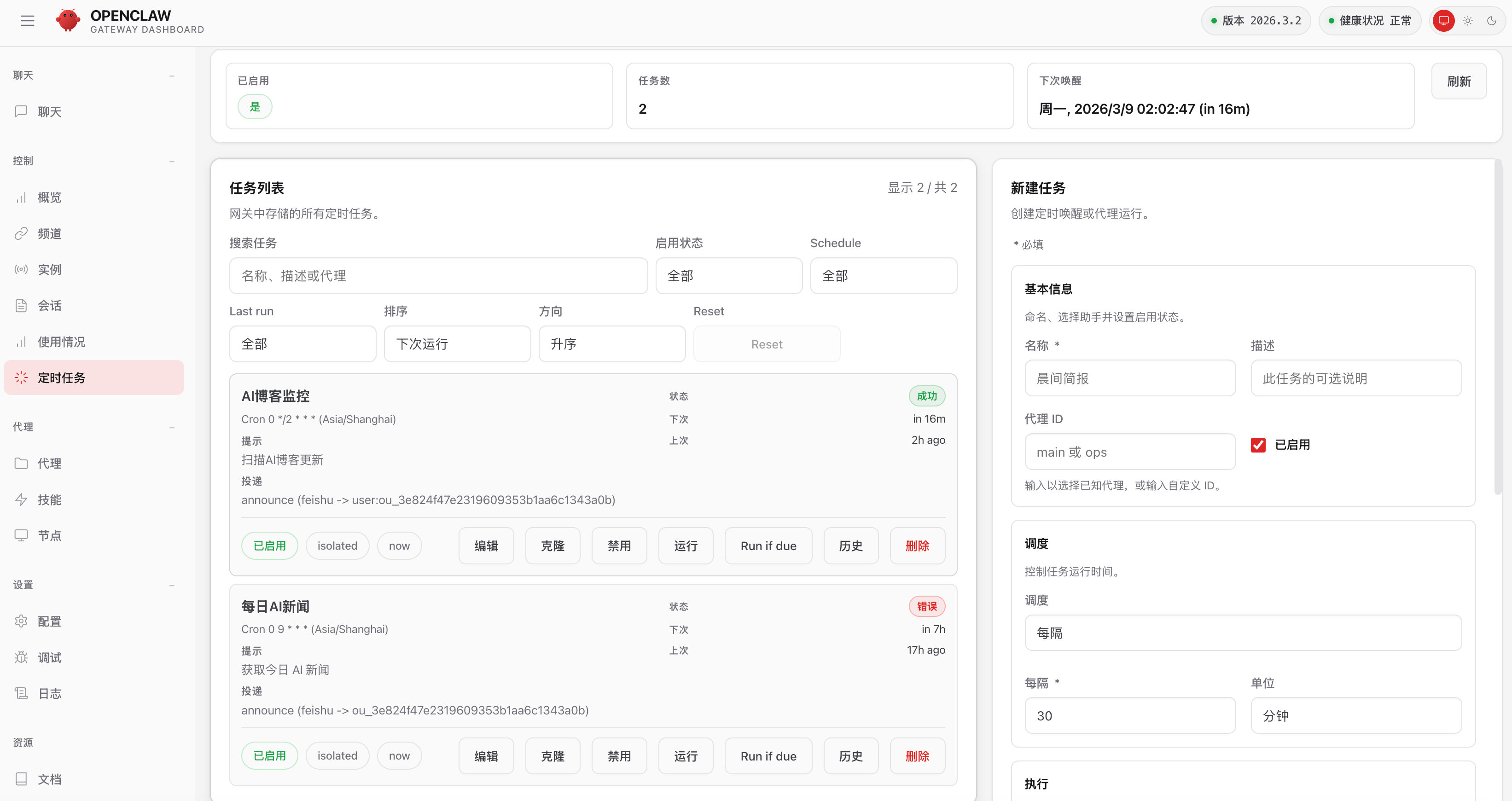Screen dimensions: 1512x801
Task: Uncheck the 已启用 checkbox in new task
Action: click(1258, 445)
